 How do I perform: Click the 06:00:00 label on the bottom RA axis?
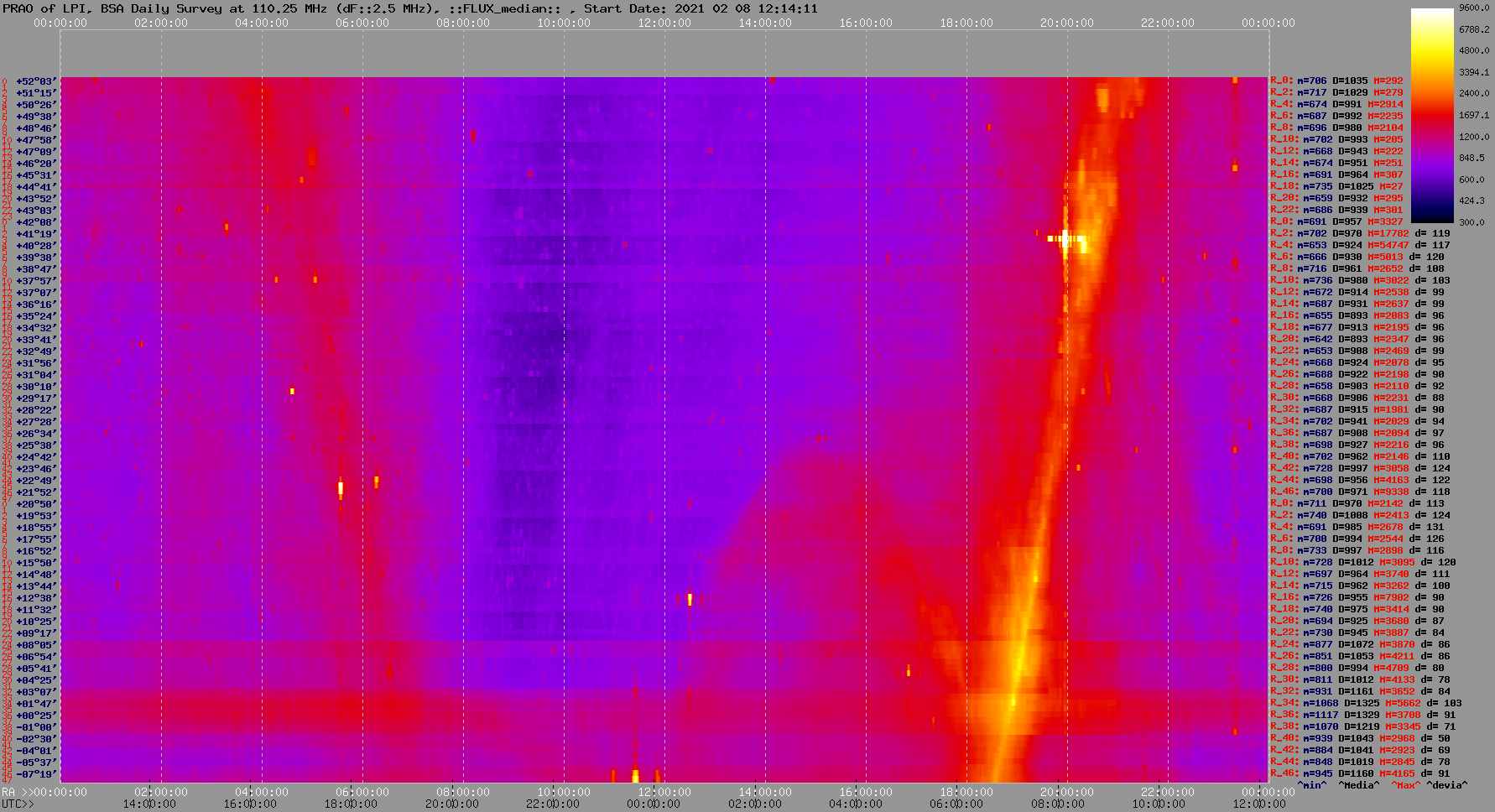(362, 792)
